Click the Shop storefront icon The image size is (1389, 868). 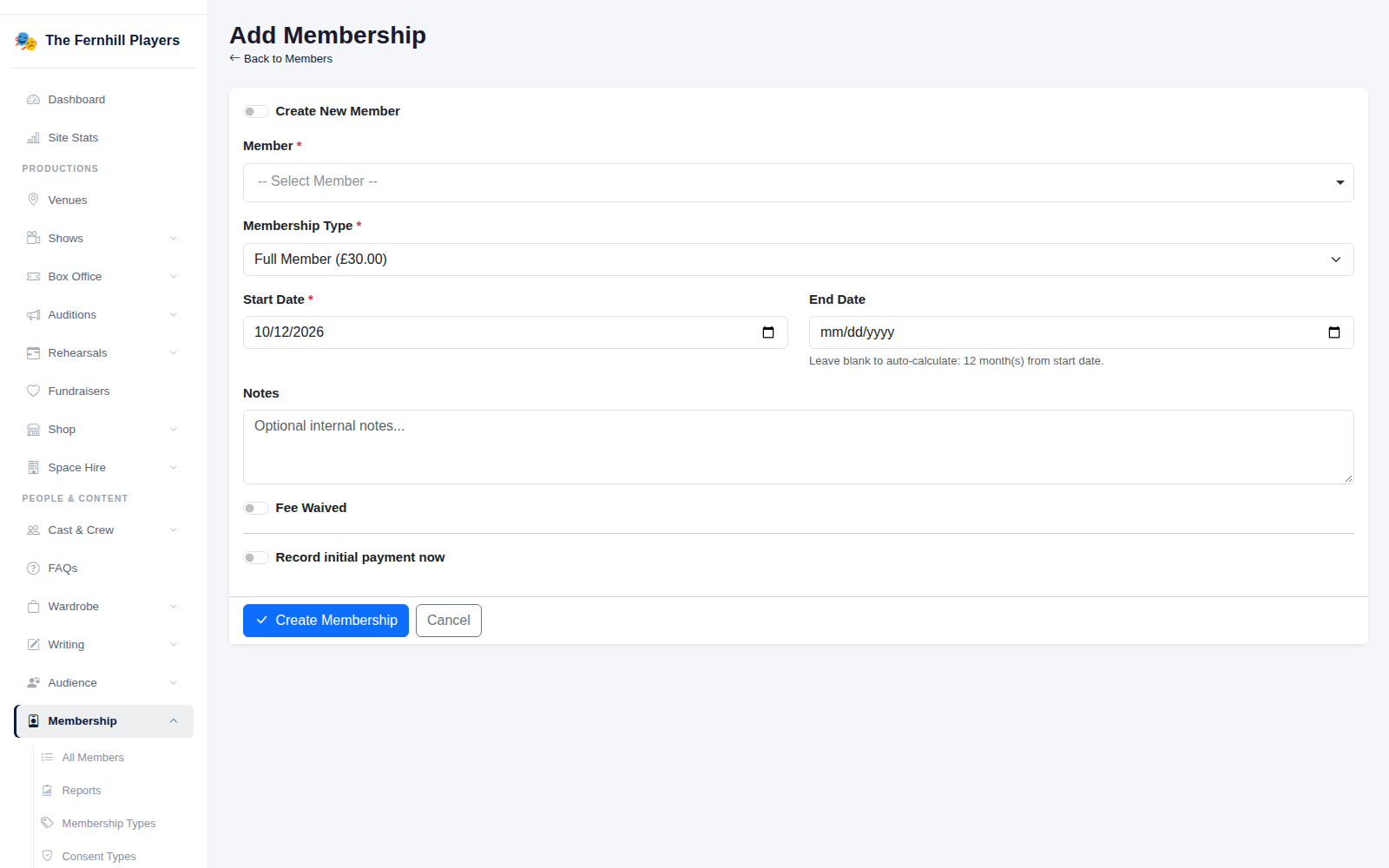pyautogui.click(x=33, y=430)
